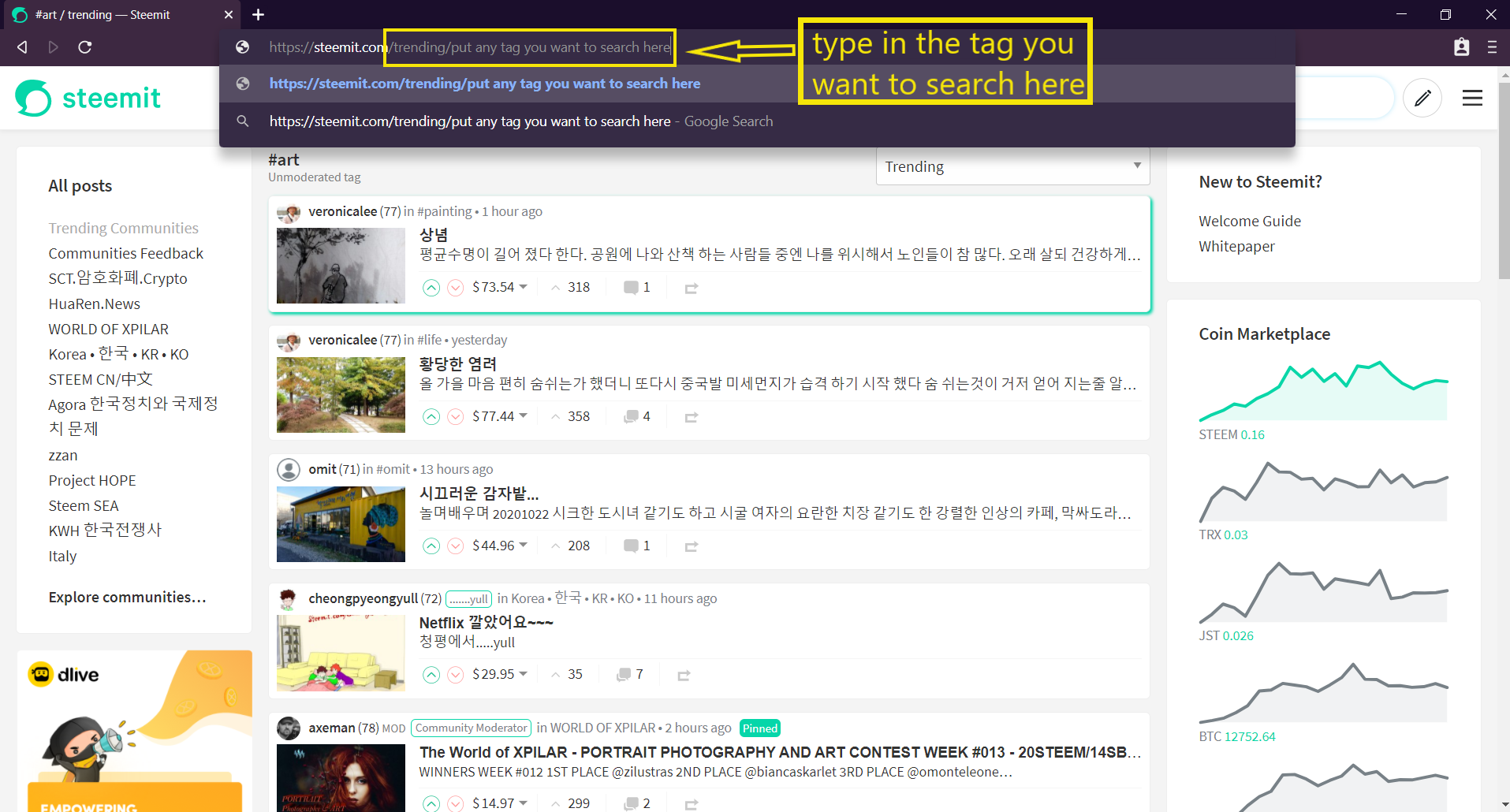Viewport: 1510px width, 812px height.
Task: Expand payout details for $44.96
Action: pyautogui.click(x=500, y=546)
